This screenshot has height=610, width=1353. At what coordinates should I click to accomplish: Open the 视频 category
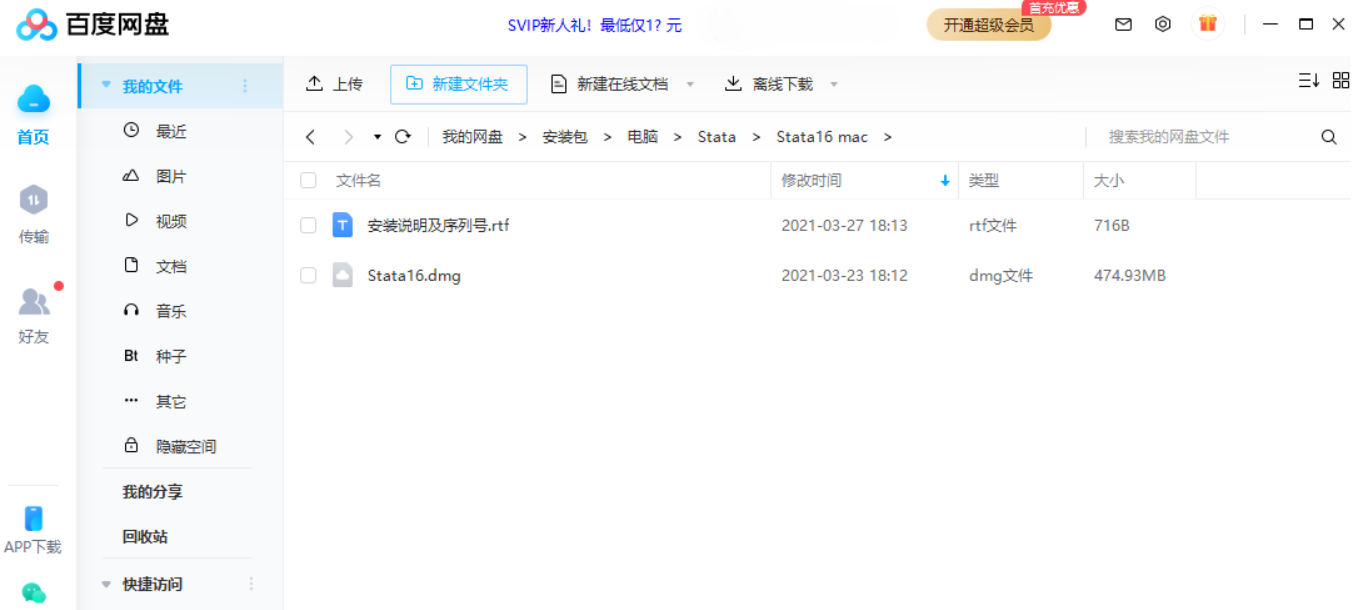pos(170,221)
